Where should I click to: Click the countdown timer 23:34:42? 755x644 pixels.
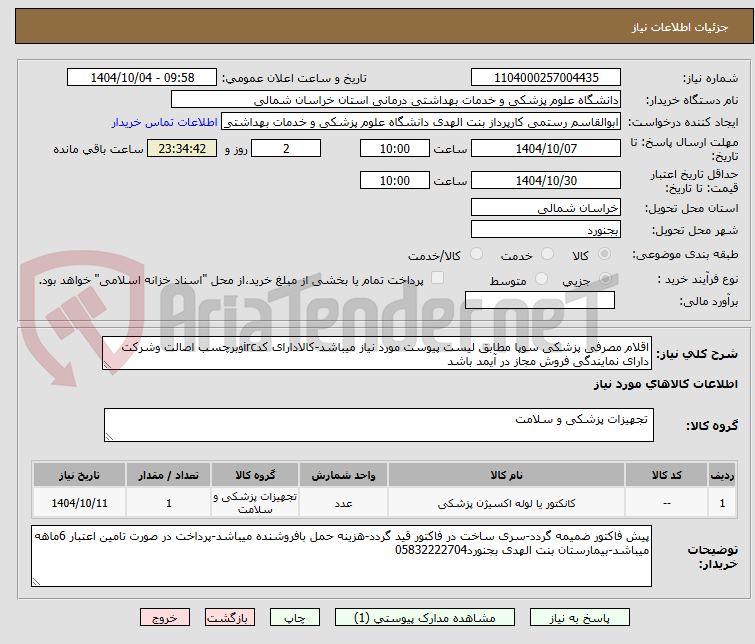[182, 148]
